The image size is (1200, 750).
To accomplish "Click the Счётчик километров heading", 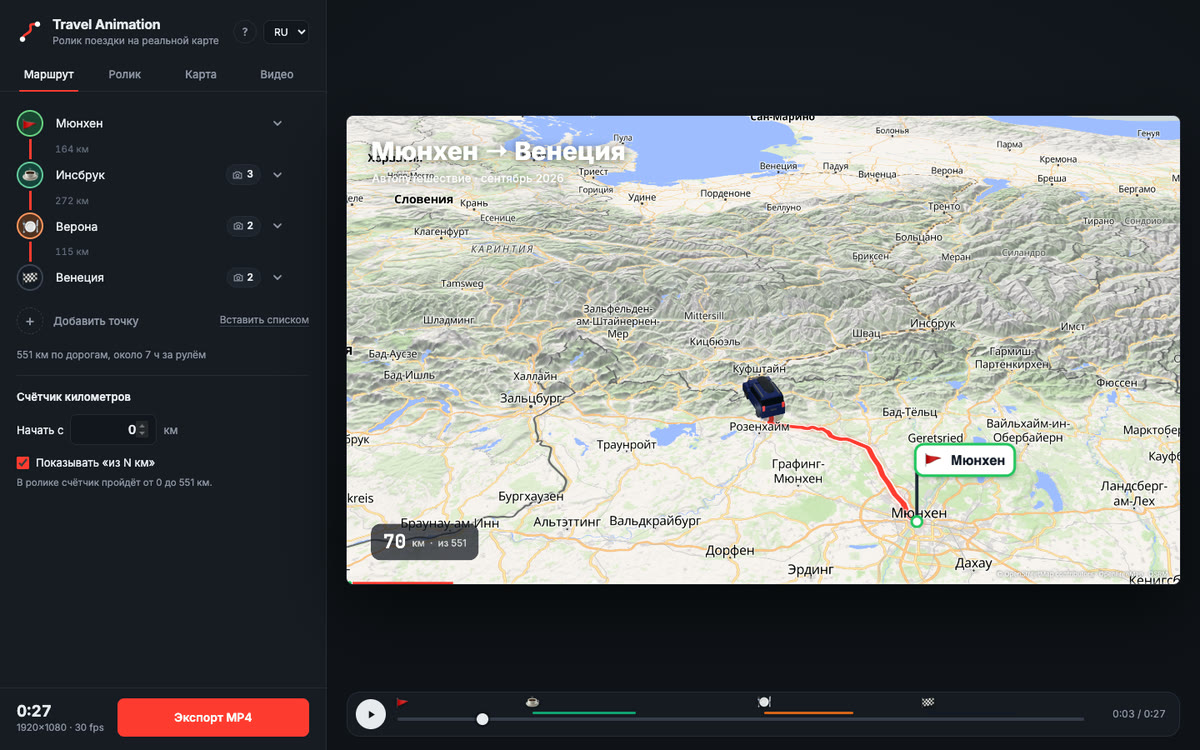I will click(74, 397).
